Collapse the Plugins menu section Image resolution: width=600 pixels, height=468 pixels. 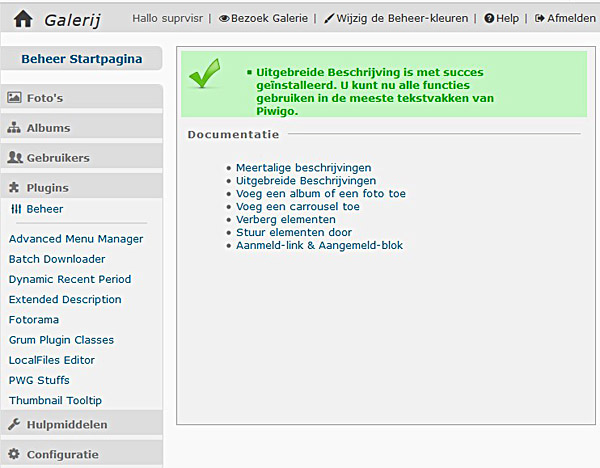click(82, 188)
